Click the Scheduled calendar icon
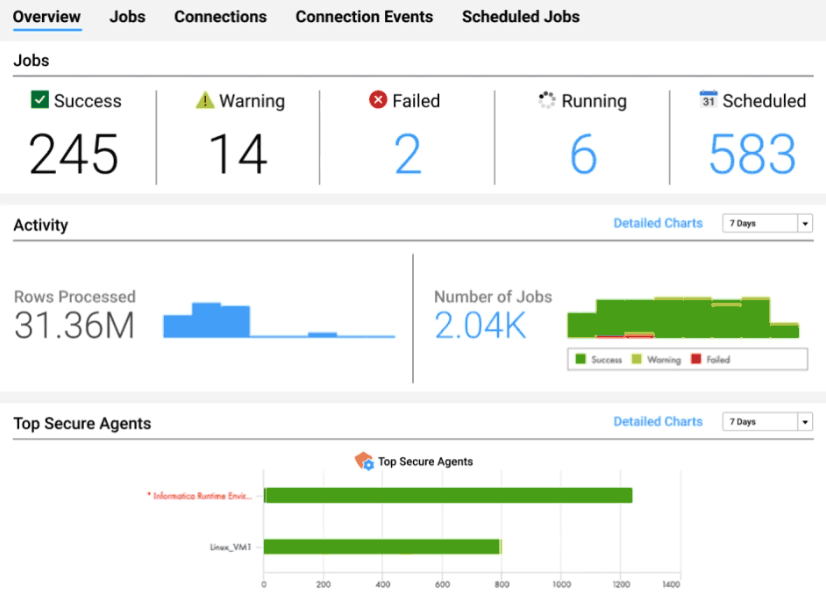 coord(708,99)
